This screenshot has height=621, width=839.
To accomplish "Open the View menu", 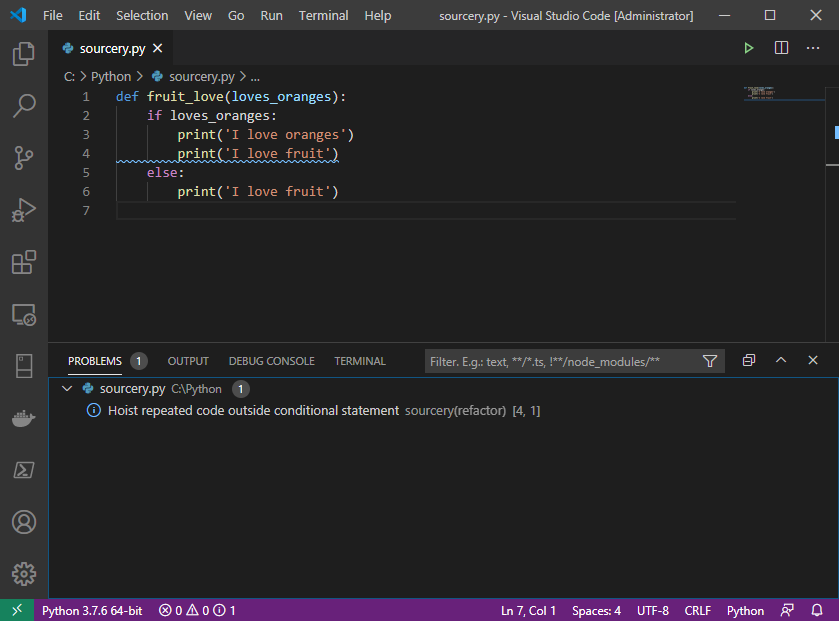I will tap(198, 16).
